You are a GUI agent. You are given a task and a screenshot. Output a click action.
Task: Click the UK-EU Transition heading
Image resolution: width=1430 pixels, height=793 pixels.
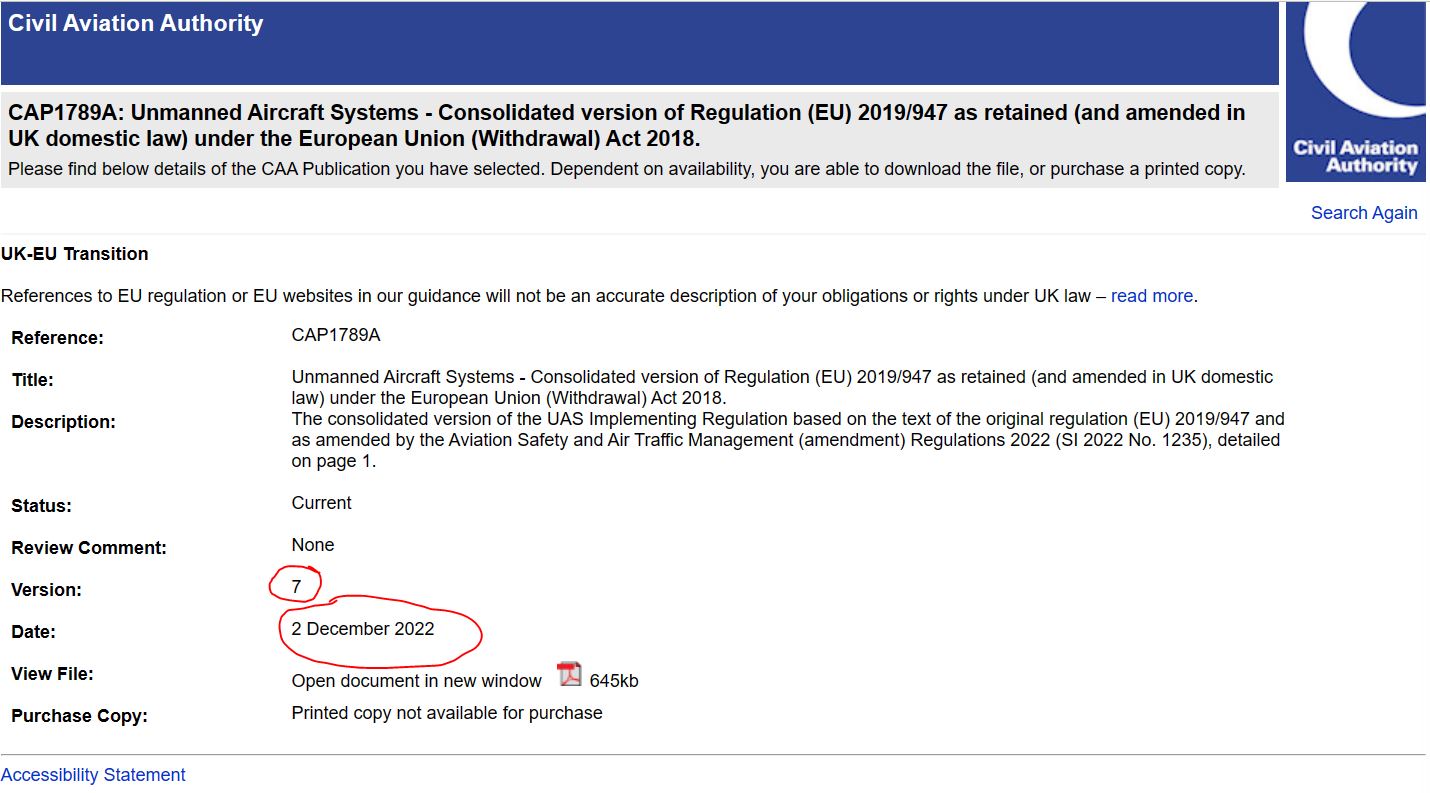(75, 254)
